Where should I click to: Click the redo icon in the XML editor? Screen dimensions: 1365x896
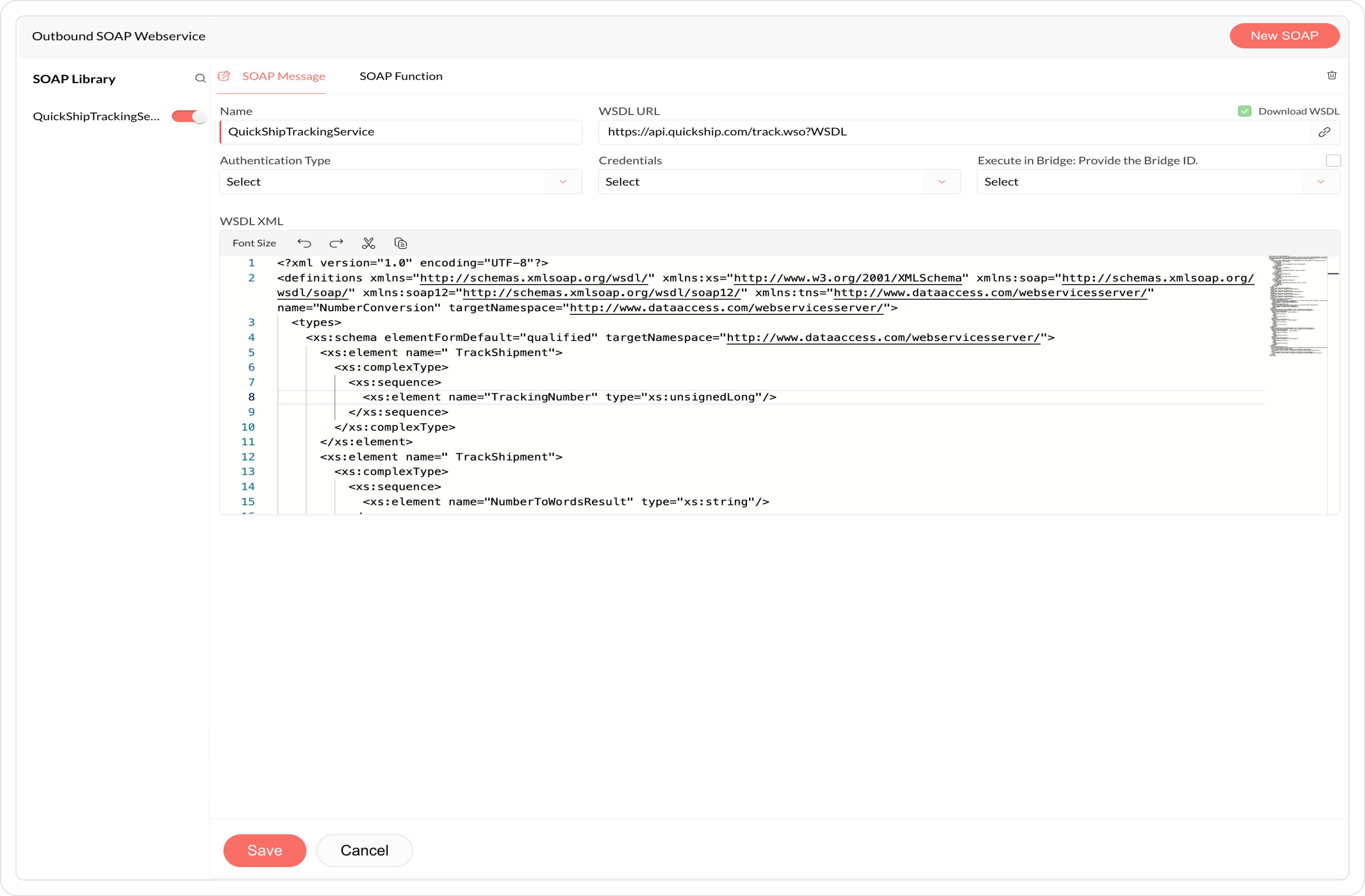pyautogui.click(x=336, y=244)
